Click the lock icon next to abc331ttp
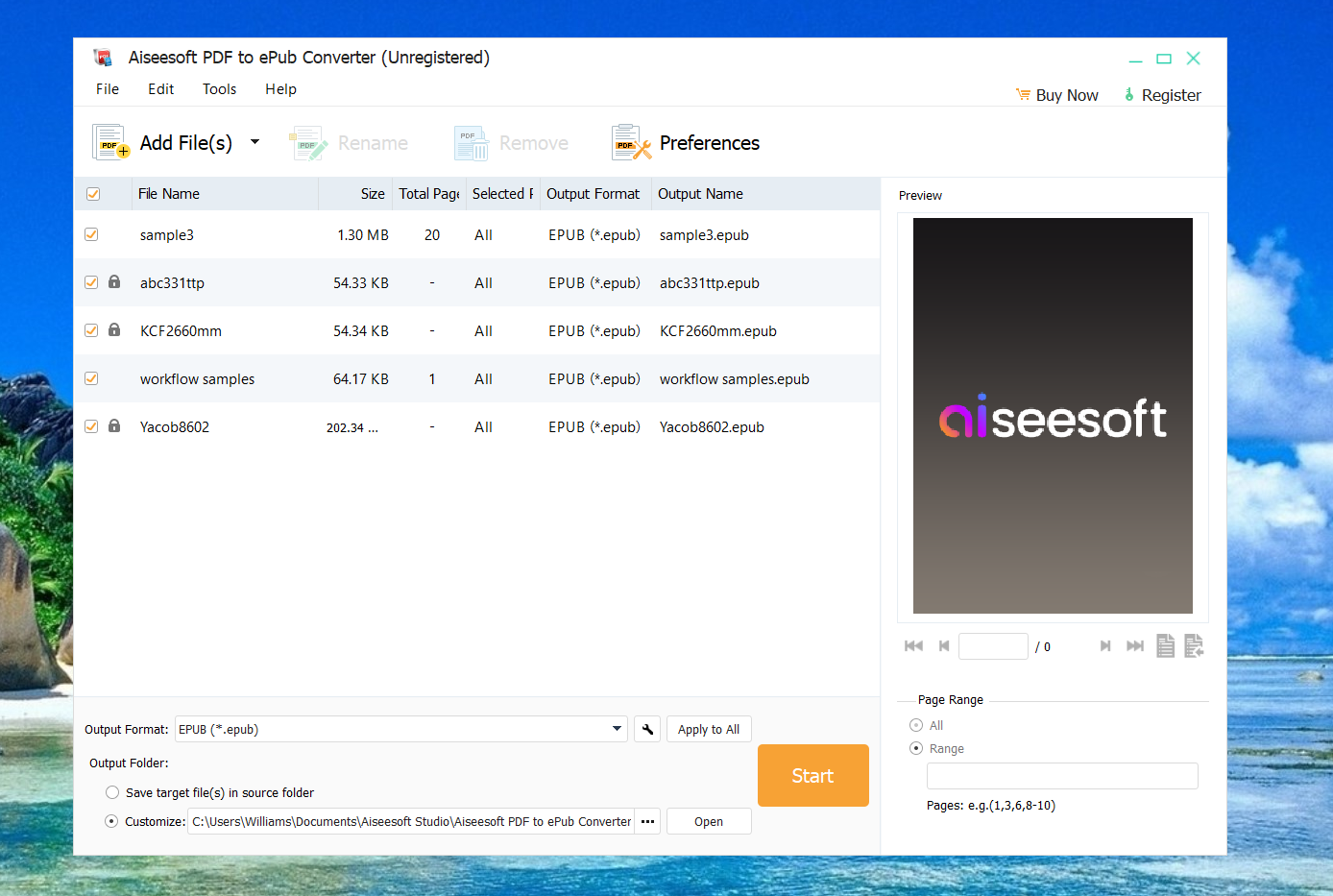 pos(114,281)
